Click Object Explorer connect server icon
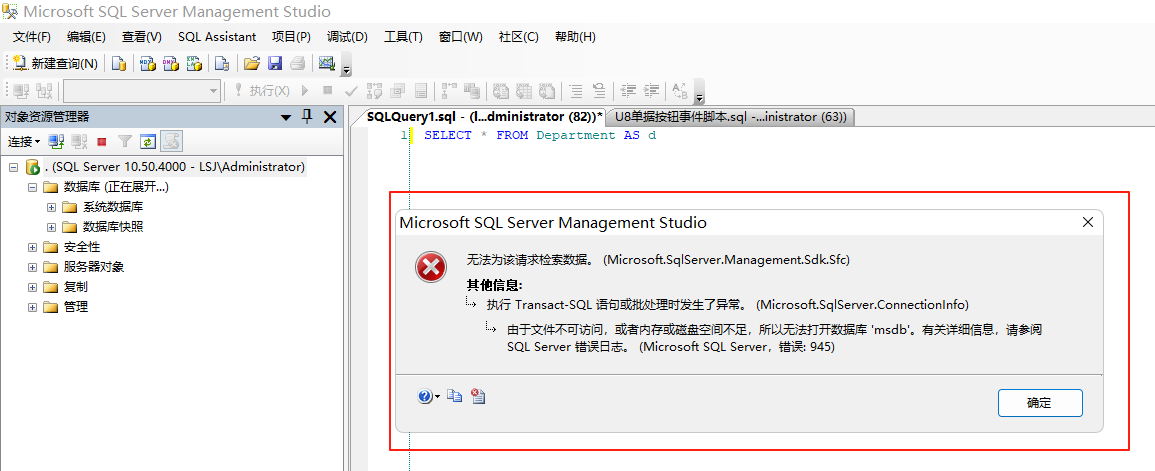Viewport: 1155px width, 471px height. pyautogui.click(x=56, y=141)
